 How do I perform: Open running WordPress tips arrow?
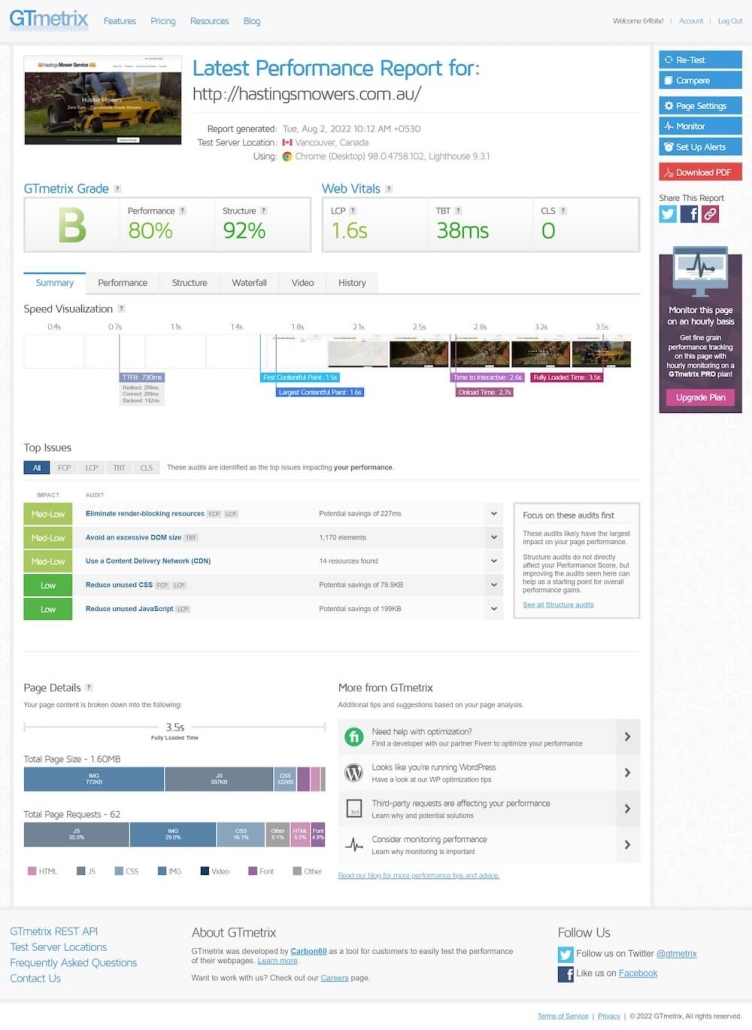627,772
